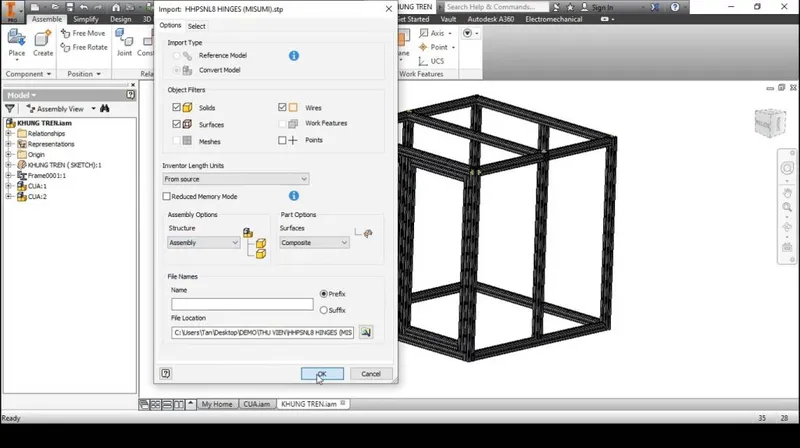Uncheck the Surfaces object filter
800x448 pixels.
pyautogui.click(x=177, y=124)
